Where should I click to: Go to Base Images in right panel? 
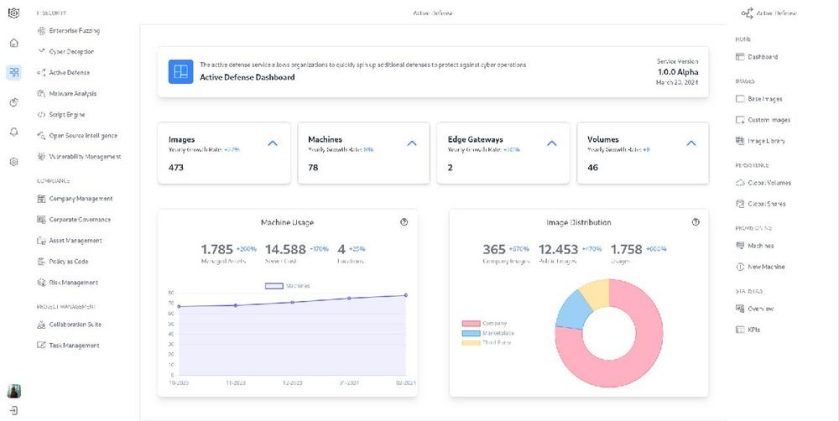(x=762, y=99)
